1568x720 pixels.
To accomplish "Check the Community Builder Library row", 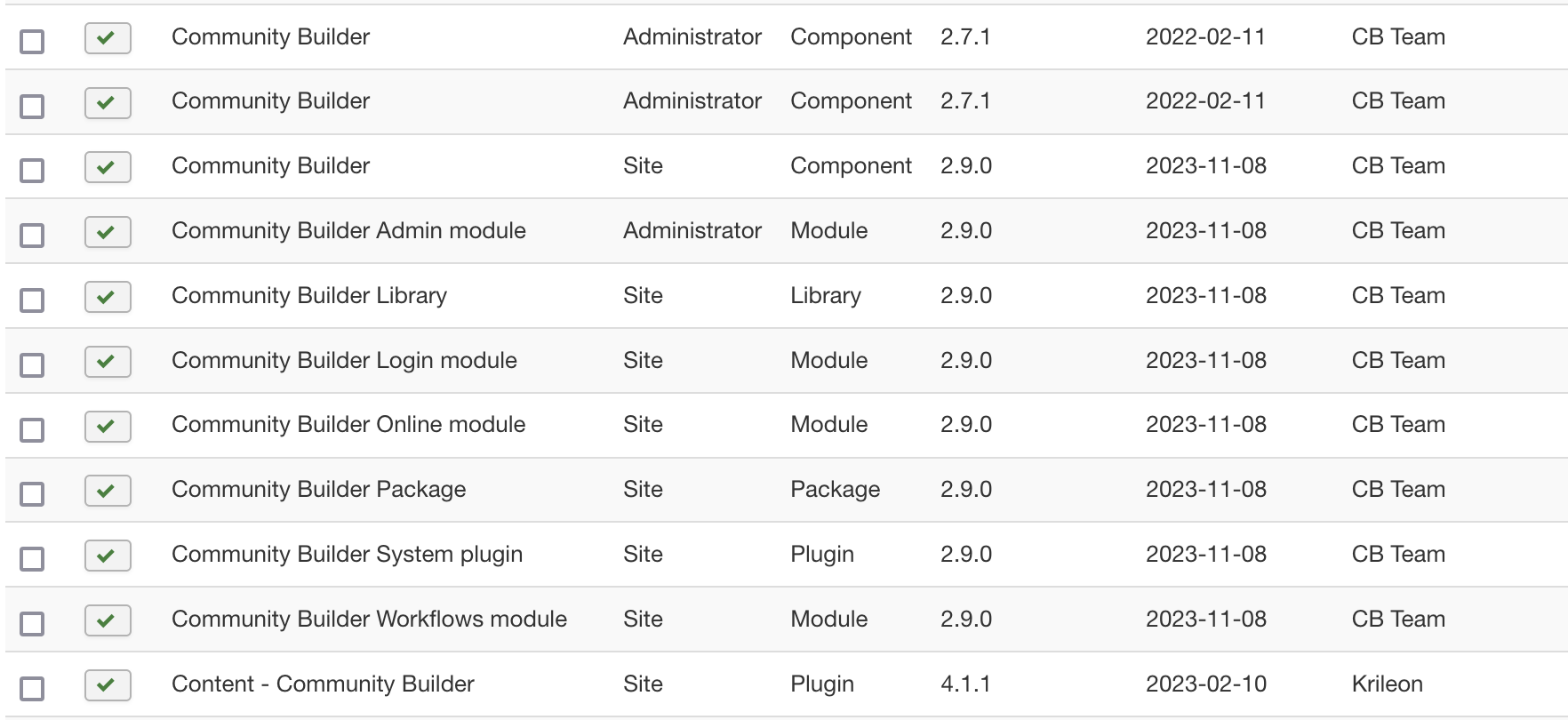I will (32, 300).
